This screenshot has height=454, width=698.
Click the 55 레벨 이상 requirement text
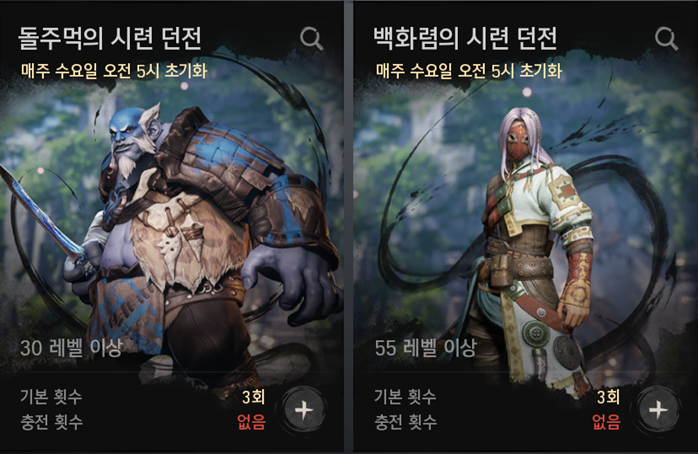pyautogui.click(x=426, y=348)
